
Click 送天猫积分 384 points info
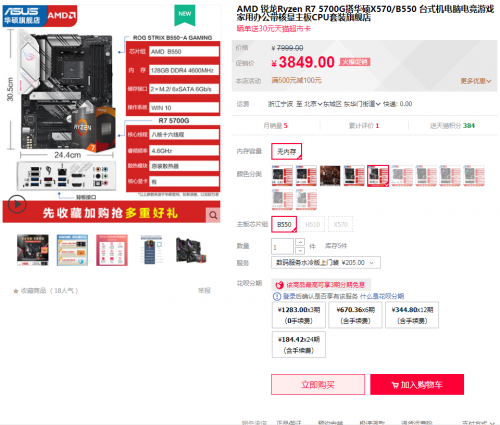(452, 126)
